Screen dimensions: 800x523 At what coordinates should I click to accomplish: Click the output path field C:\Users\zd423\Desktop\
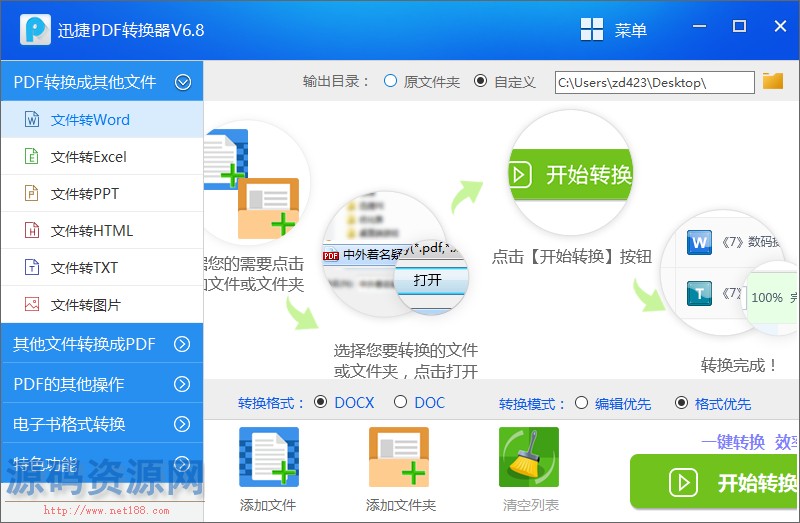click(655, 82)
